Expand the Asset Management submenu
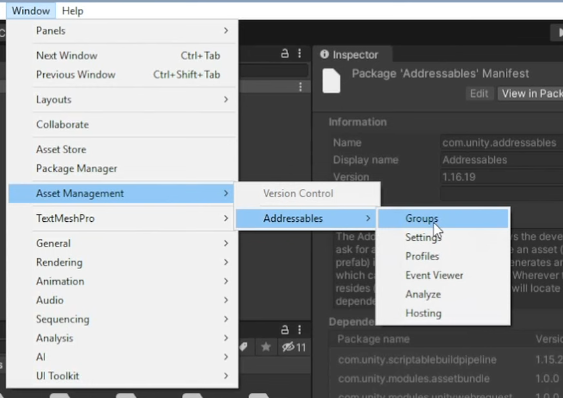Viewport: 563px width, 398px height. click(122, 194)
